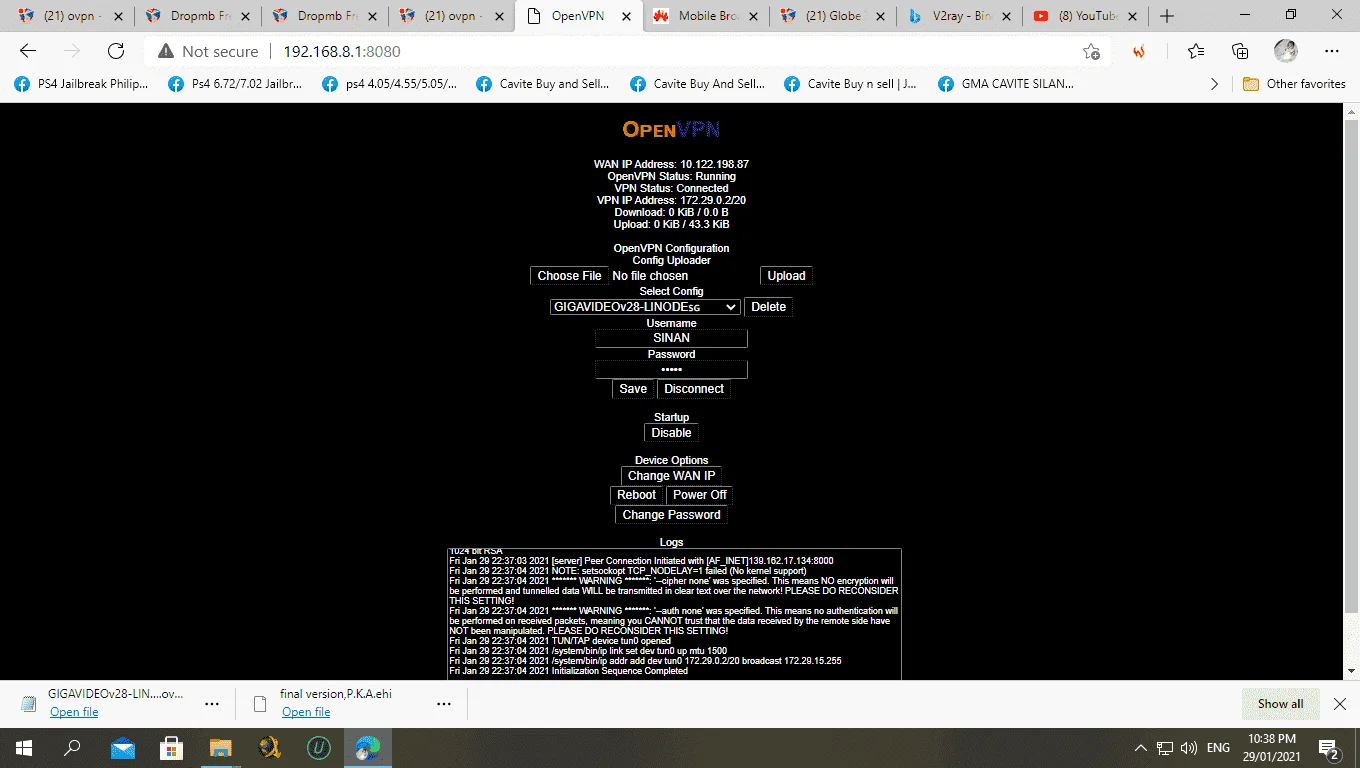Open file link for final version,P.K.A.ehi
Screen dimensions: 1360x768
coord(306,712)
